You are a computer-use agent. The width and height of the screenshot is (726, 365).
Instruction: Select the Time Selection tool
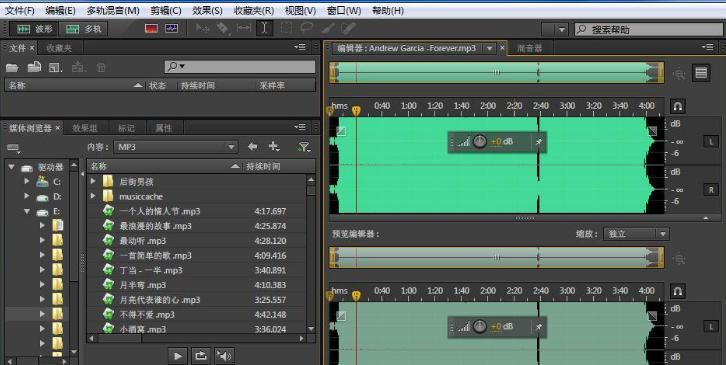[x=264, y=28]
